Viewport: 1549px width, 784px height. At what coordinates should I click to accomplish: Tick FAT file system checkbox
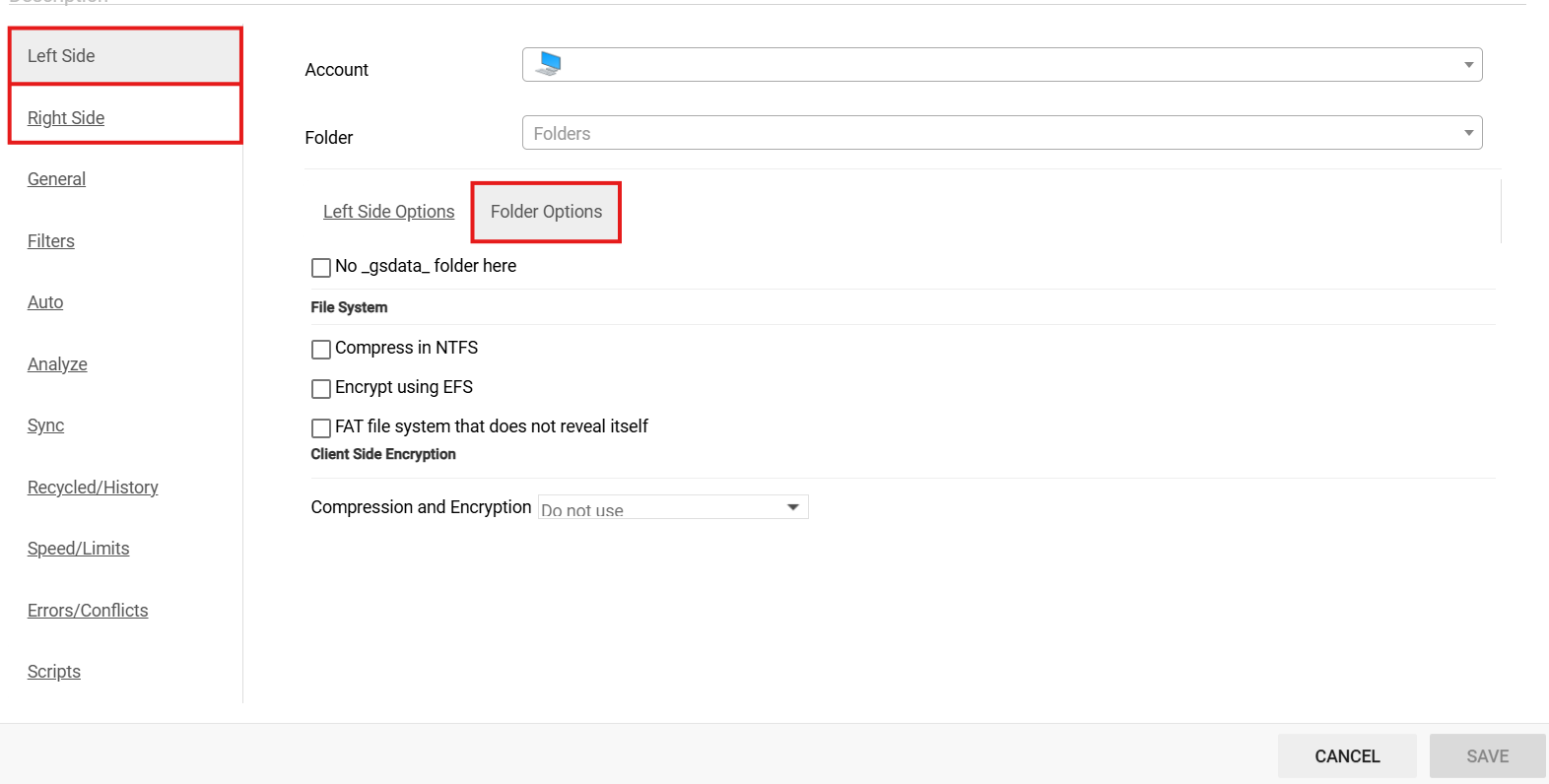(321, 428)
